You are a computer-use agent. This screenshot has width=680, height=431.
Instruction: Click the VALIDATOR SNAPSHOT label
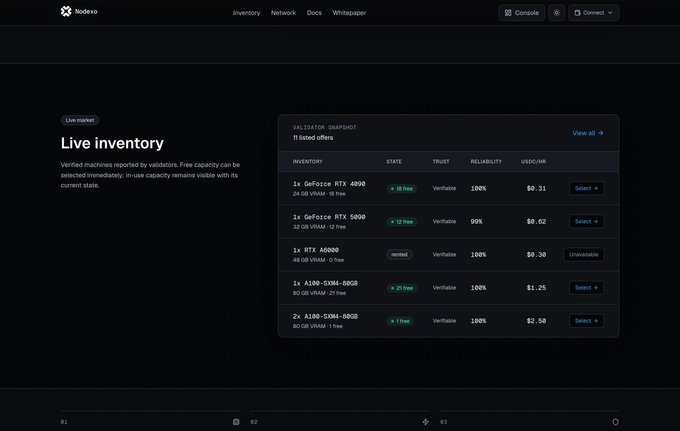[324, 127]
